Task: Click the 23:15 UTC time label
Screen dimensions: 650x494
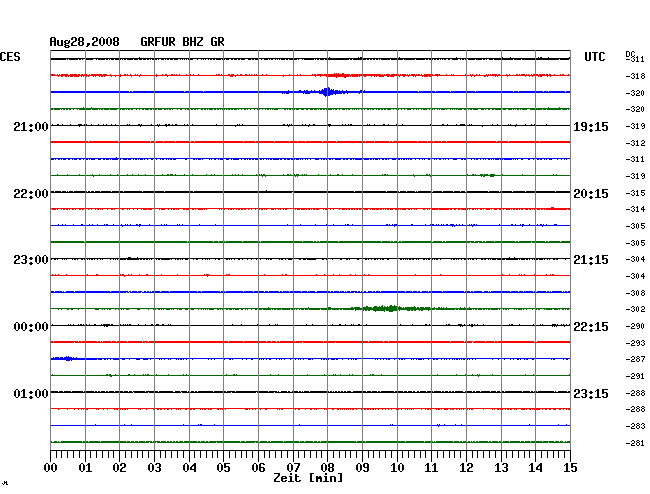Action: click(591, 393)
